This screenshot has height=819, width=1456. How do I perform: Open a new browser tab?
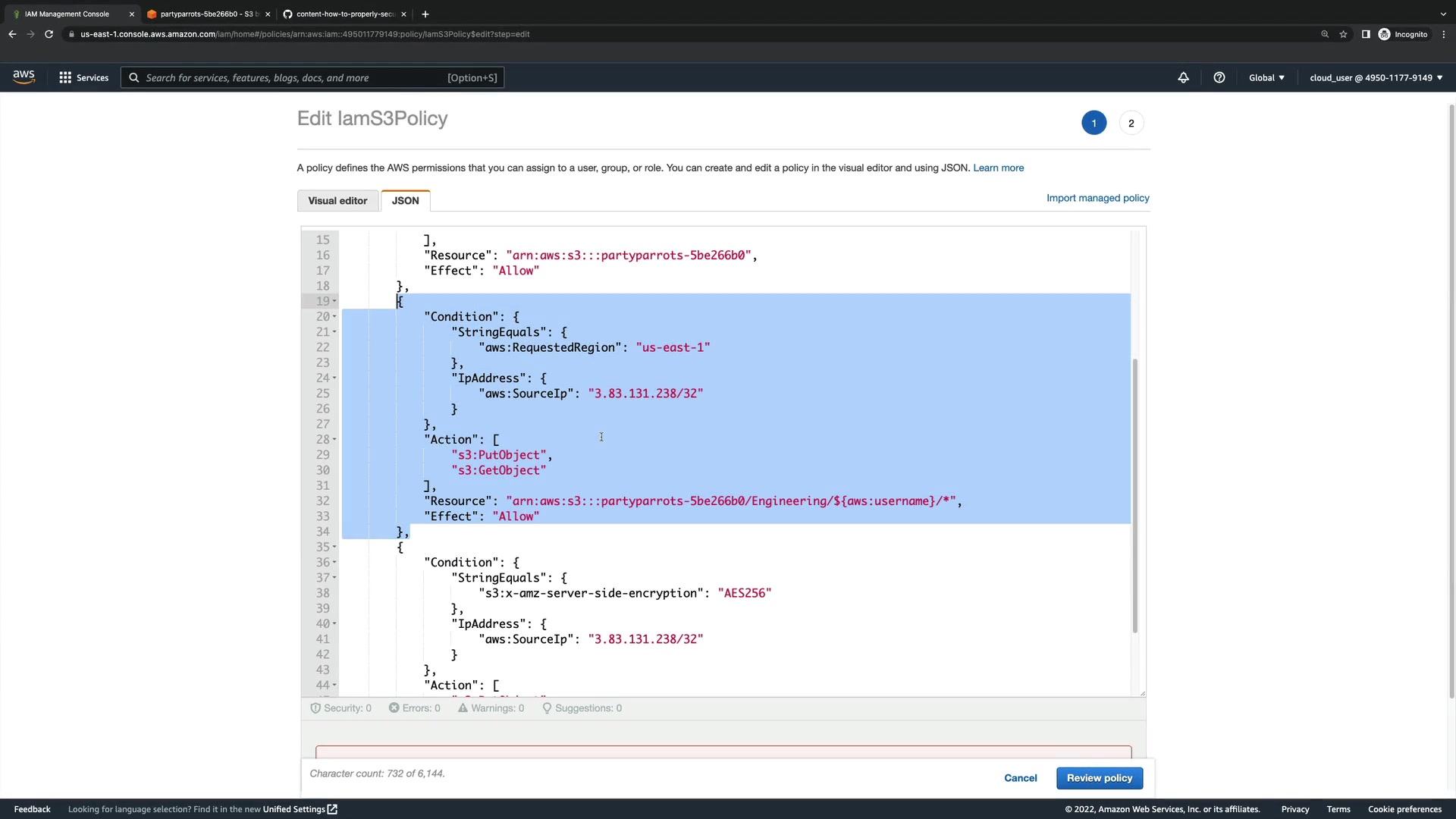[x=425, y=14]
